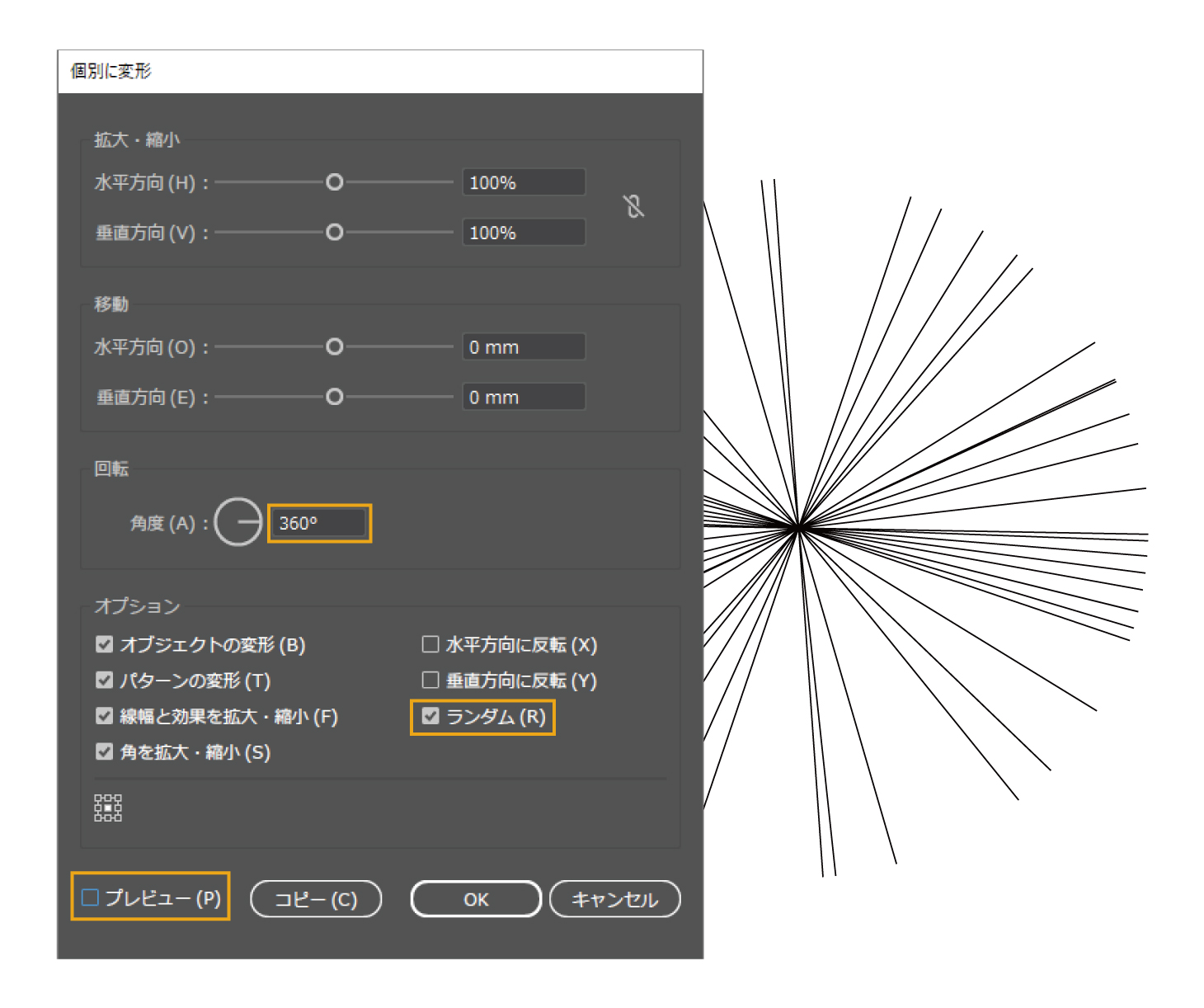Screen dimensions: 1204x1008
Task: Click the vertical scale slider handle
Action: pos(334,233)
